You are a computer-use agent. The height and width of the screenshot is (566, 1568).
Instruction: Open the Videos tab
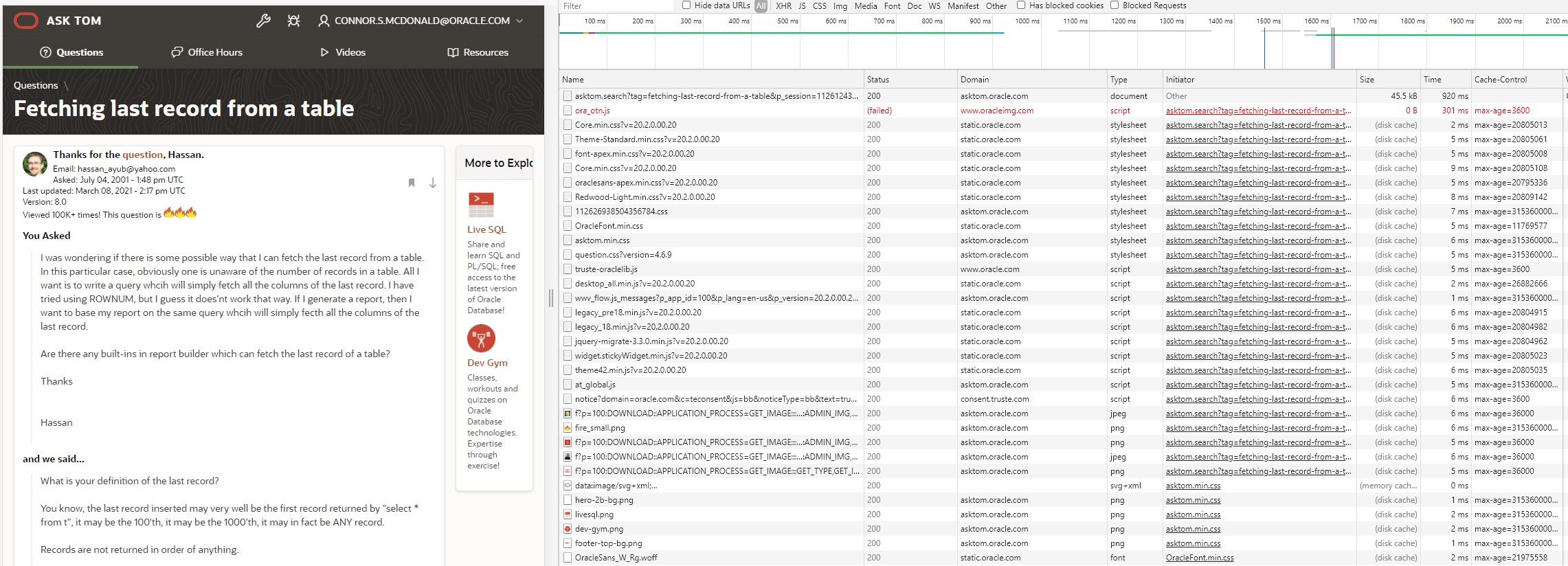click(343, 52)
